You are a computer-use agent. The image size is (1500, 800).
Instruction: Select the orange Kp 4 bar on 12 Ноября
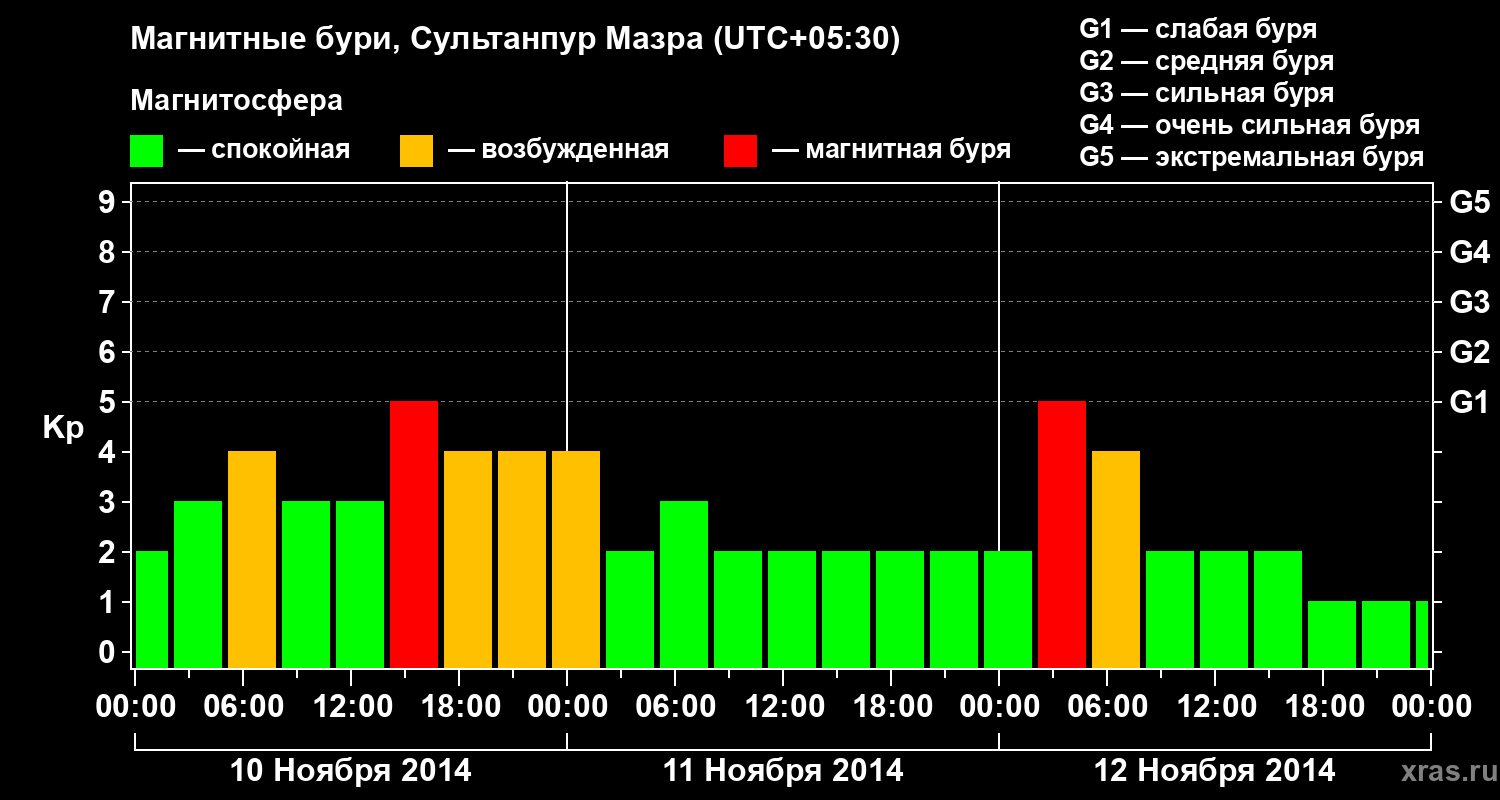(1116, 559)
